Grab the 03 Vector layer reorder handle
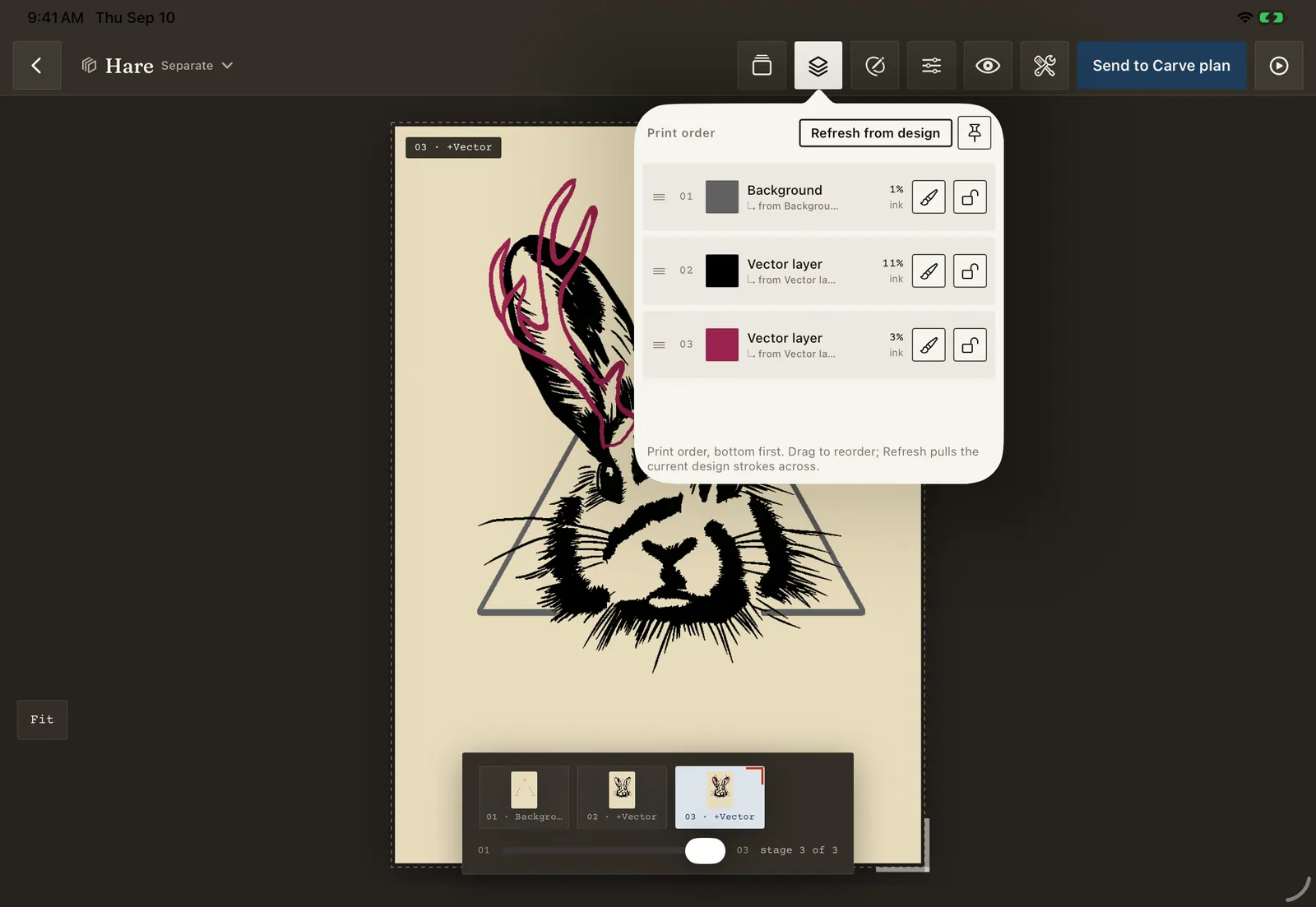Image resolution: width=1316 pixels, height=907 pixels. point(659,345)
